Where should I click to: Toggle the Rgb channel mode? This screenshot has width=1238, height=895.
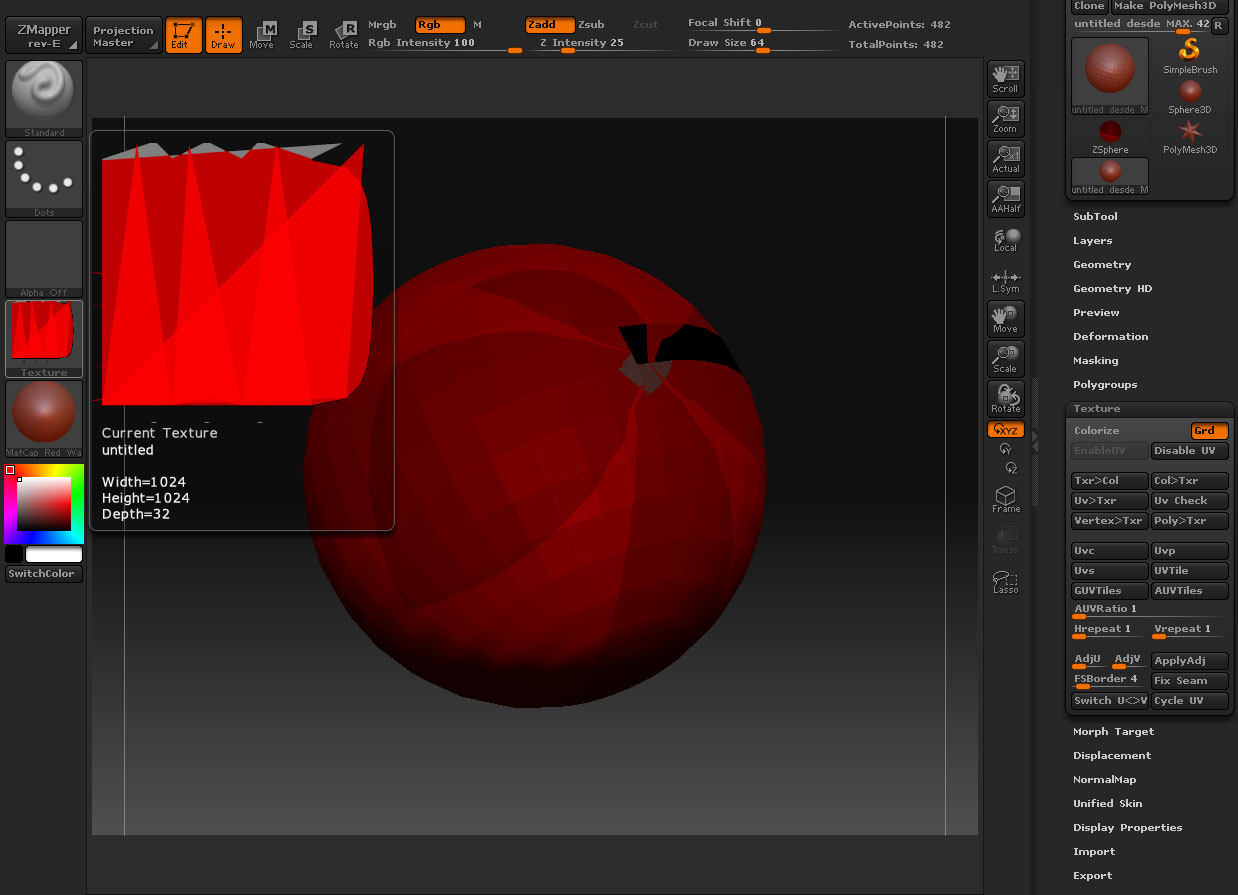click(x=440, y=25)
